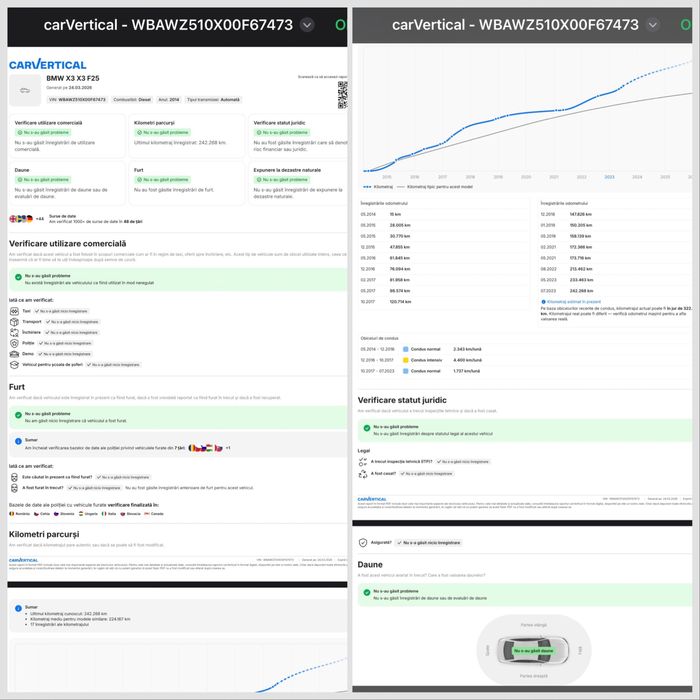Click green checkmark in Daune result banner
This screenshot has height=700, width=700.
click(x=367, y=592)
